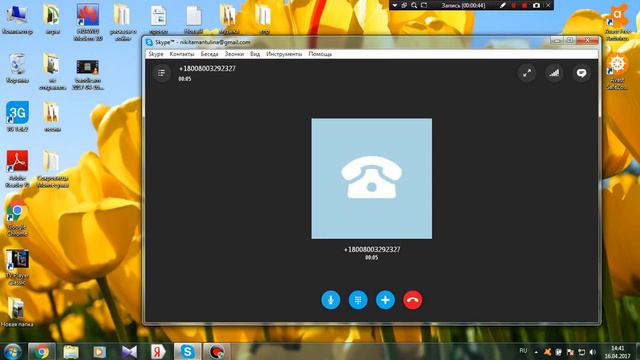Switch to Skype on the taskbar
This screenshot has height=360, width=640.
coord(187,351)
